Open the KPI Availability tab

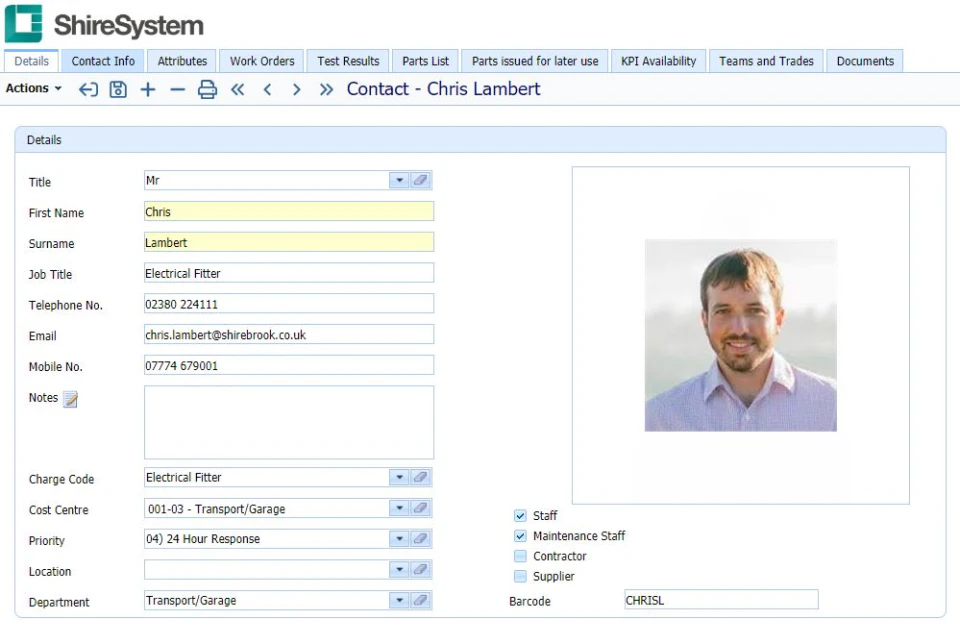click(x=658, y=61)
